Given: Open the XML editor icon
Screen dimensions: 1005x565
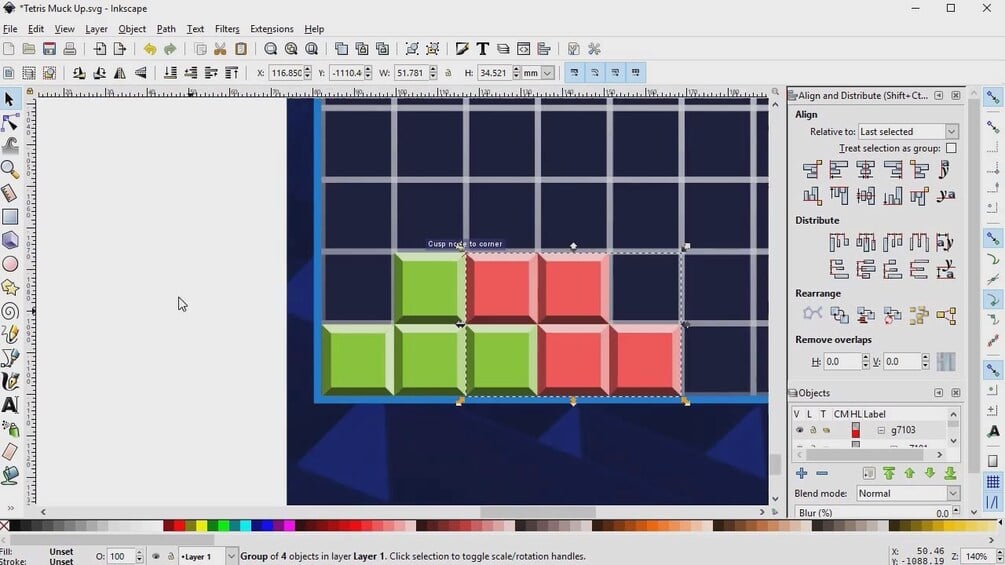Looking at the screenshot, I should (524, 49).
